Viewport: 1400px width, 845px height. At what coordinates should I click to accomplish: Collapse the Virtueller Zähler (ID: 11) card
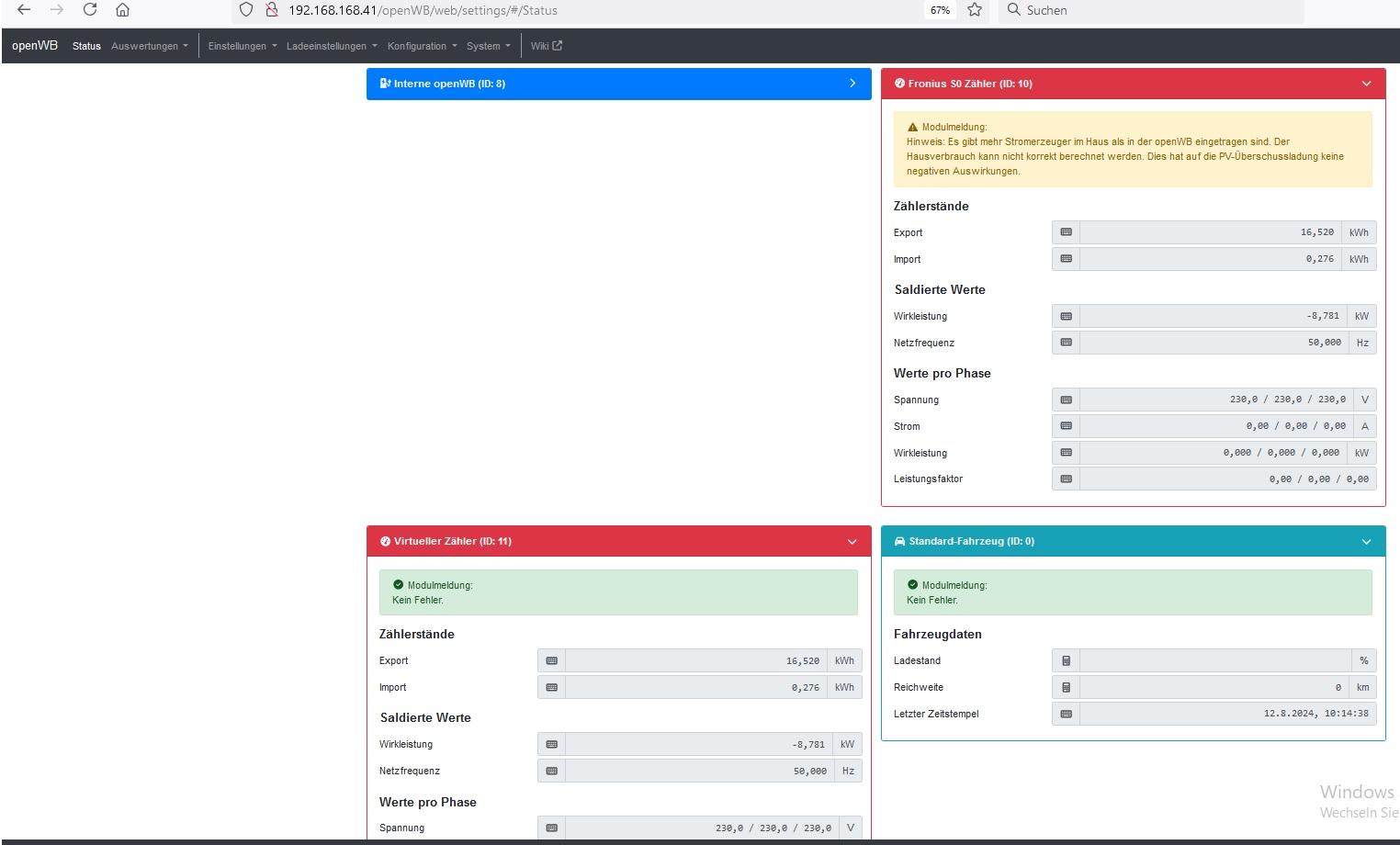[852, 542]
